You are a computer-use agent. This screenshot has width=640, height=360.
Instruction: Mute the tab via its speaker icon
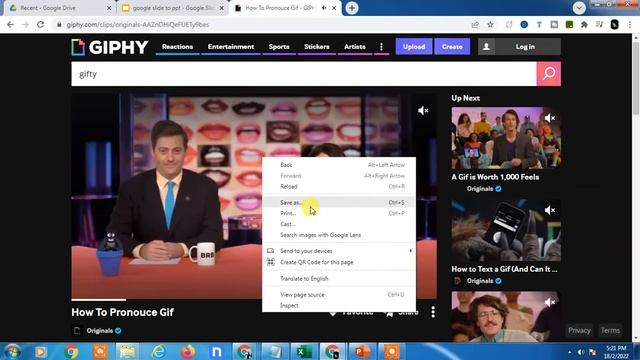[324, 8]
